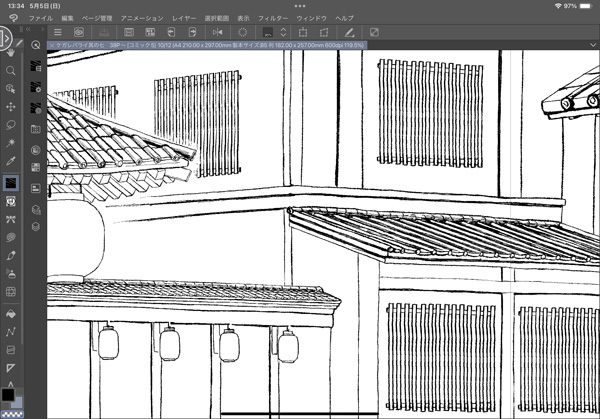Click the black foreground color swatch
600x419 pixels.
point(8,394)
